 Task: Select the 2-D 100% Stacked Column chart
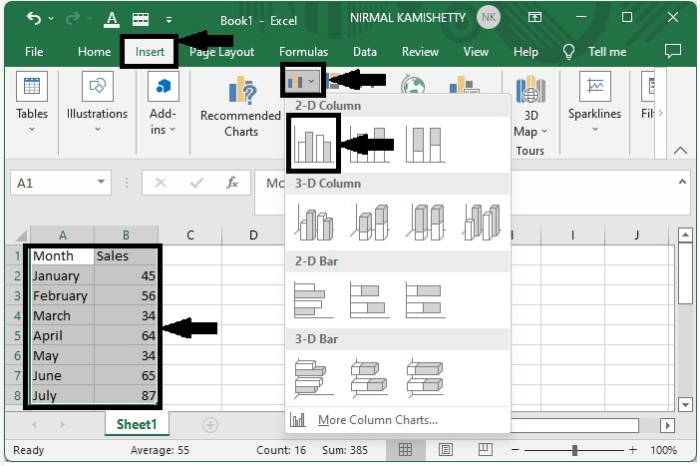[x=425, y=144]
